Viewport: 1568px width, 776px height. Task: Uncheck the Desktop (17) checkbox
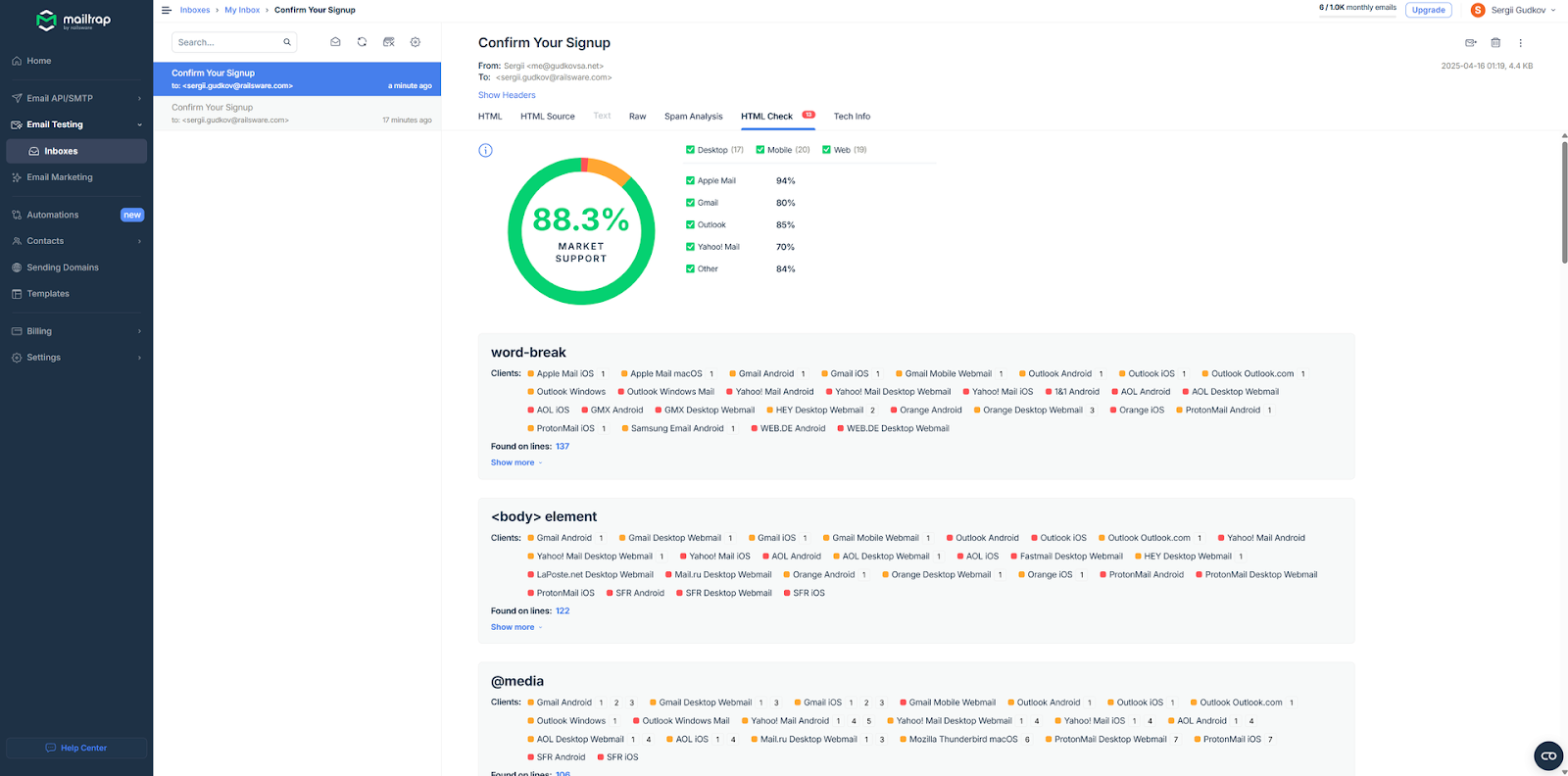[x=690, y=150]
